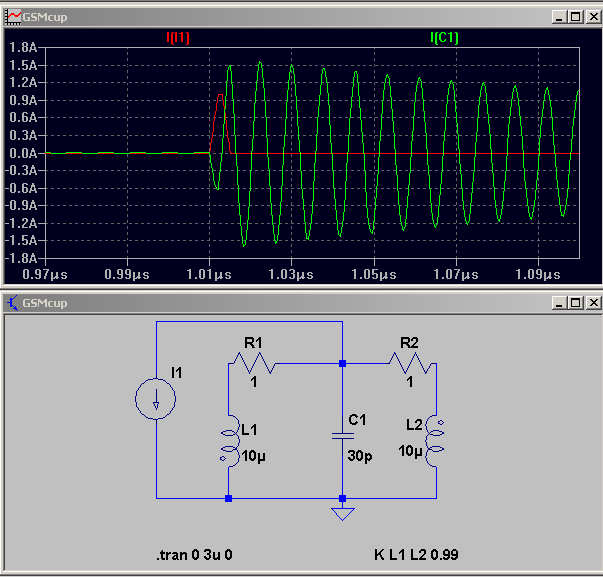The height and width of the screenshot is (578, 603).
Task: Click the R1 resistor symbol
Action: 252,363
